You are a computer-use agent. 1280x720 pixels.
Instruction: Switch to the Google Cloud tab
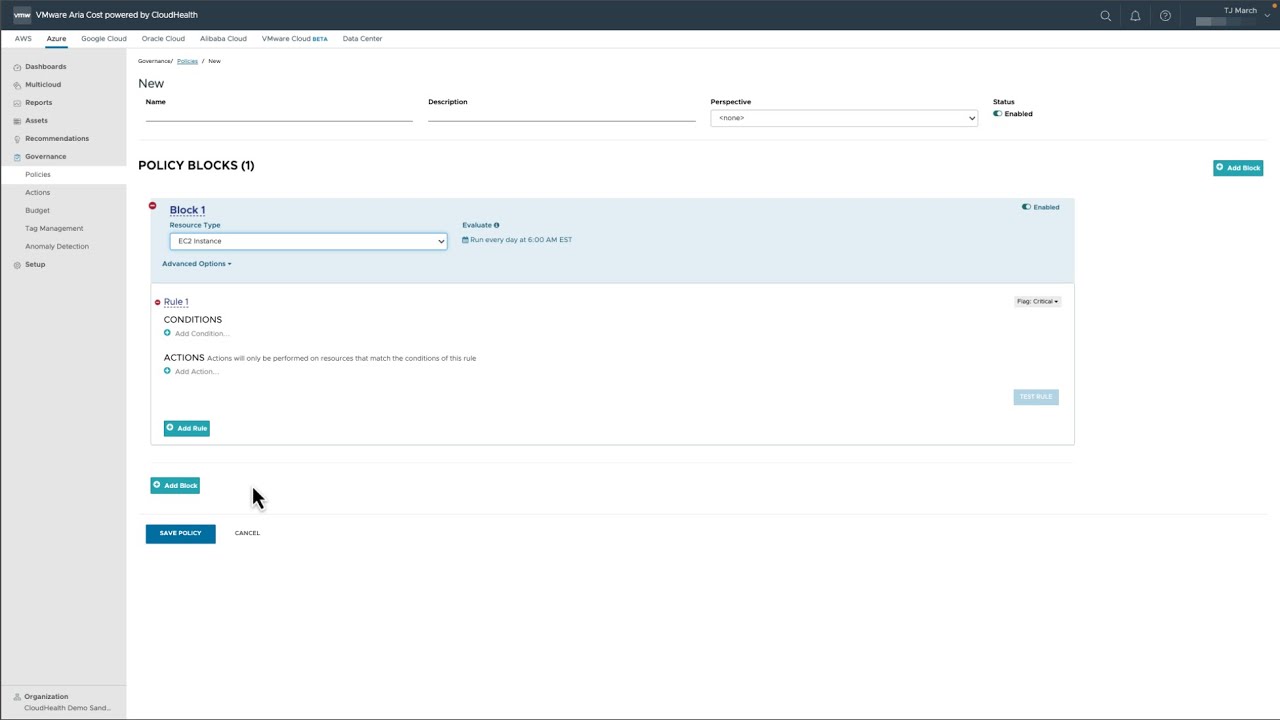[104, 39]
